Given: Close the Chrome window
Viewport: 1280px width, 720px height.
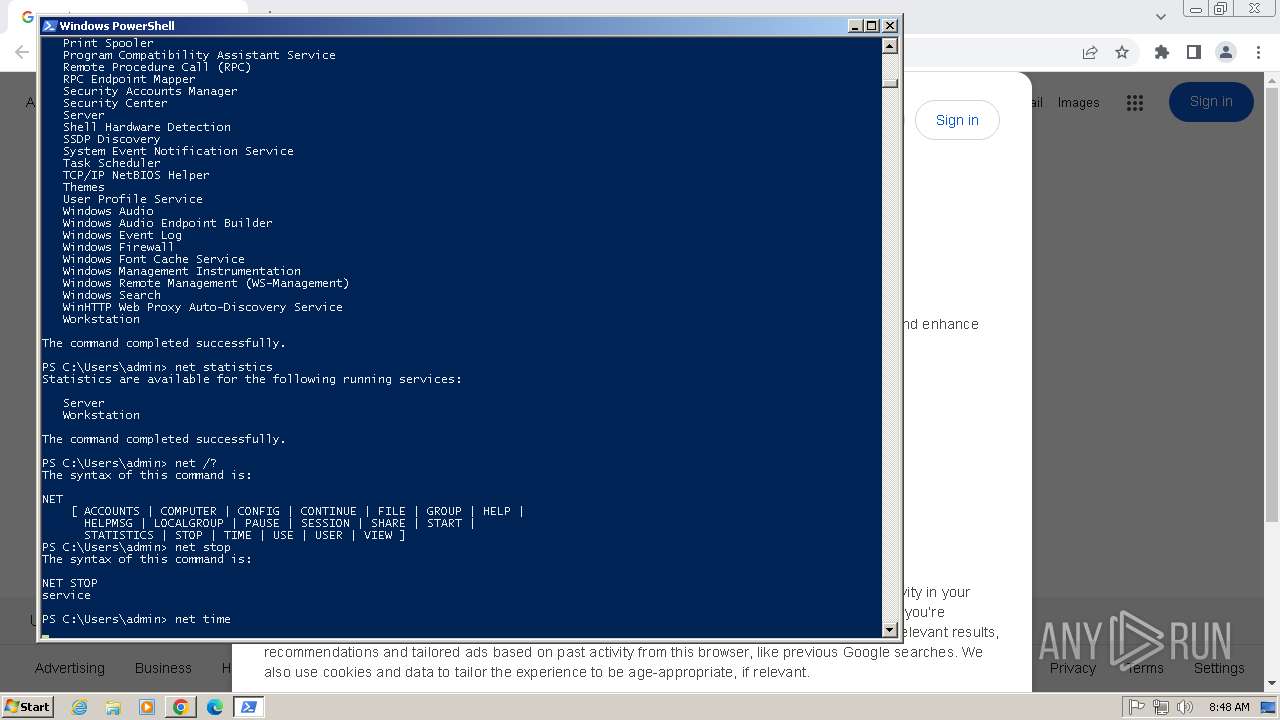Looking at the screenshot, I should coord(1254,9).
